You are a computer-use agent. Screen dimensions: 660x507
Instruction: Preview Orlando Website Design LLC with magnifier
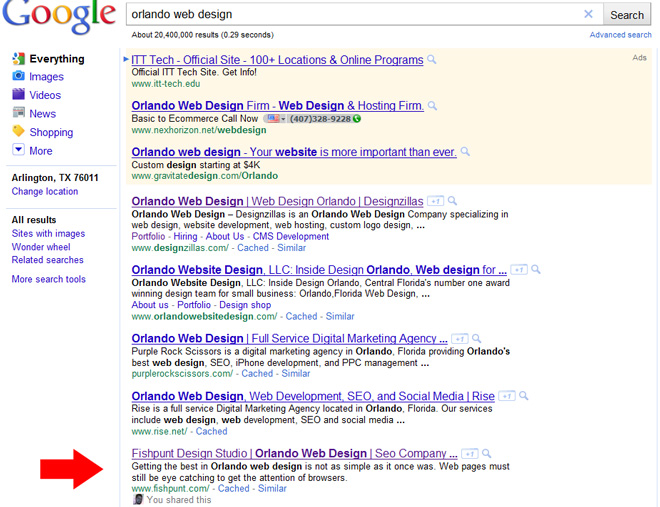click(x=536, y=269)
